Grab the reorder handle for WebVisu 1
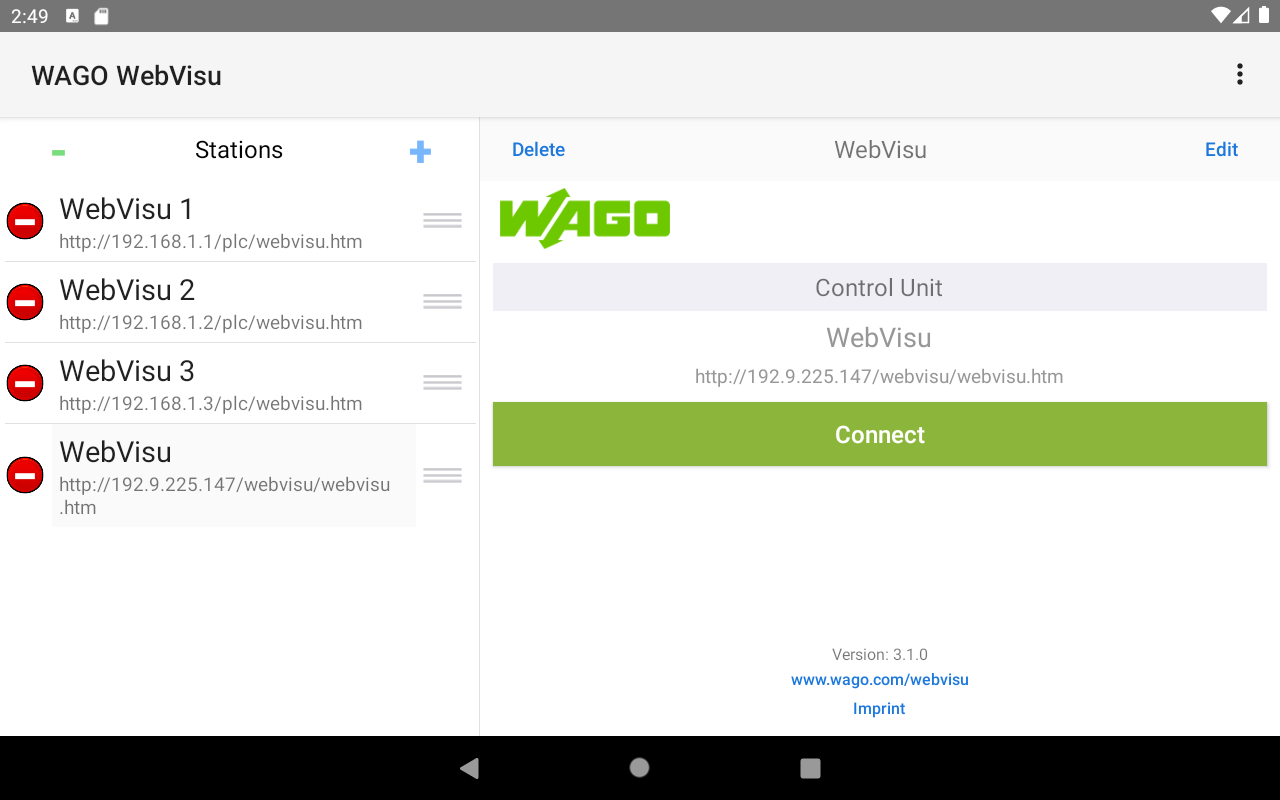Viewport: 1280px width, 800px height. pyautogui.click(x=442, y=221)
